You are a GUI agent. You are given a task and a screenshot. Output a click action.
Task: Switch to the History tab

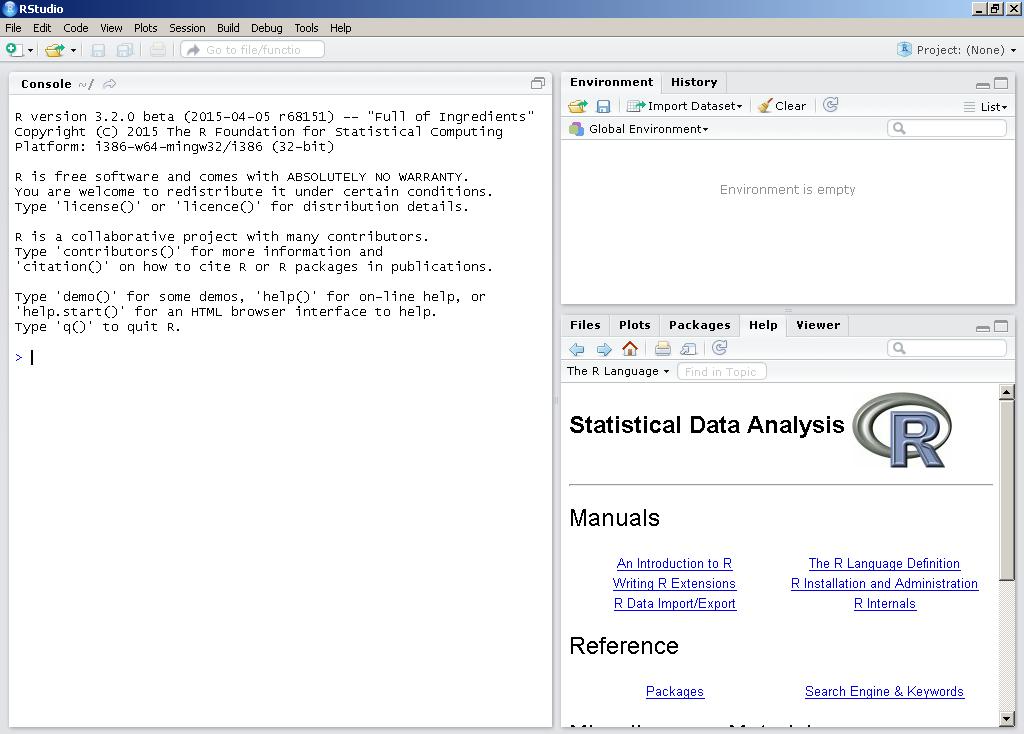click(x=694, y=82)
